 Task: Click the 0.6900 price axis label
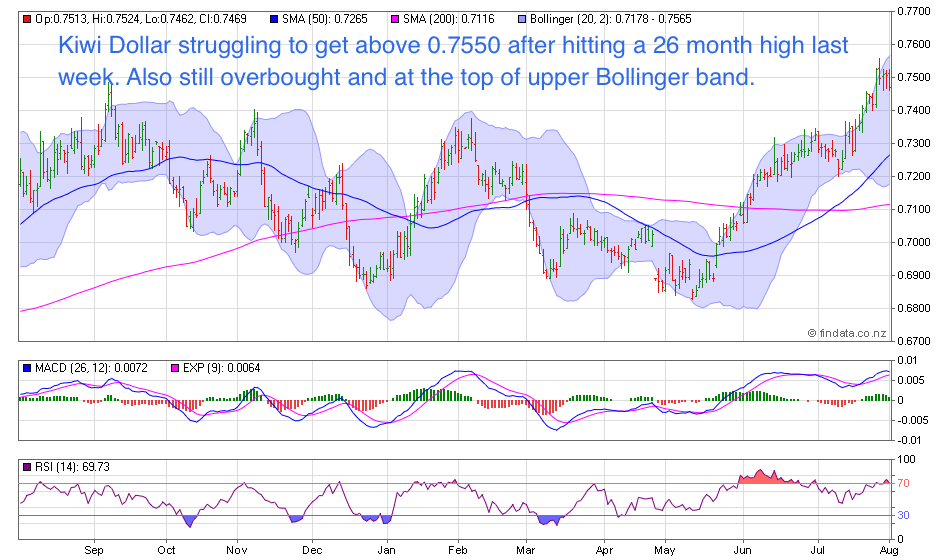(914, 275)
